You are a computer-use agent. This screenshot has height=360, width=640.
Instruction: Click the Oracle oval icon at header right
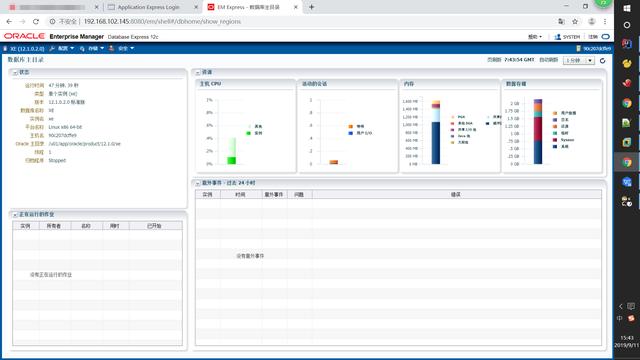pos(606,37)
